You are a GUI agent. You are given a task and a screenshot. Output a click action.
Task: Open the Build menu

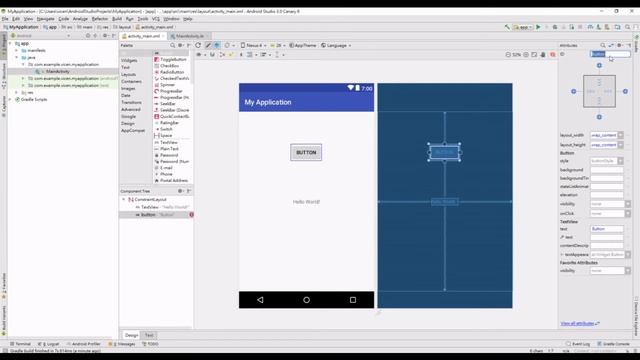coord(117,19)
